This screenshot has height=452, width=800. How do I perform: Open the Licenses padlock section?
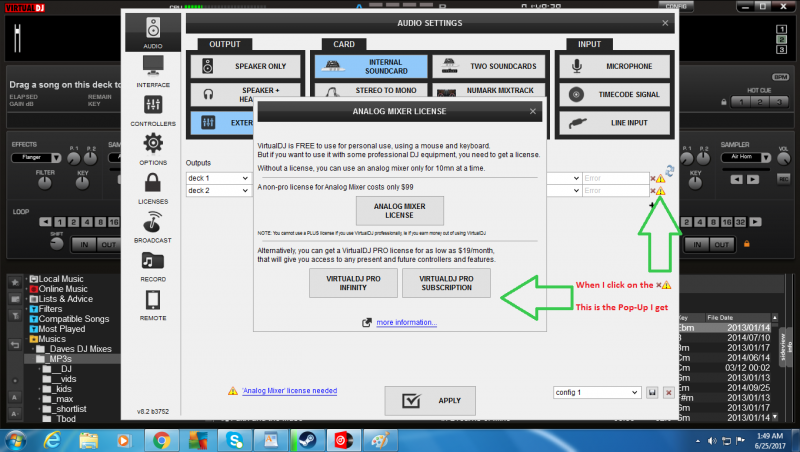pos(153,188)
